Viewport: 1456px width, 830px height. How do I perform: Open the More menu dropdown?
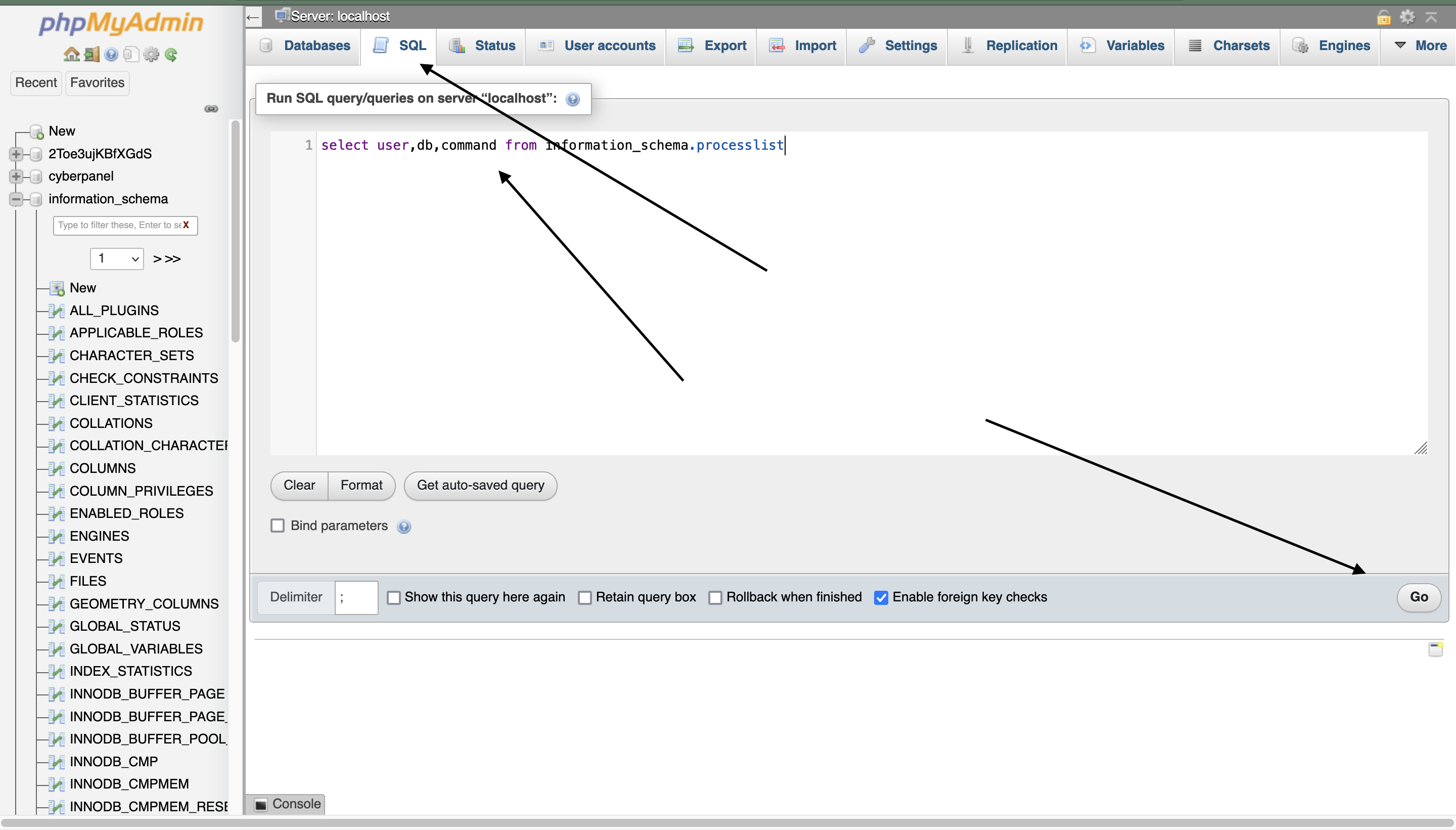[x=1420, y=46]
